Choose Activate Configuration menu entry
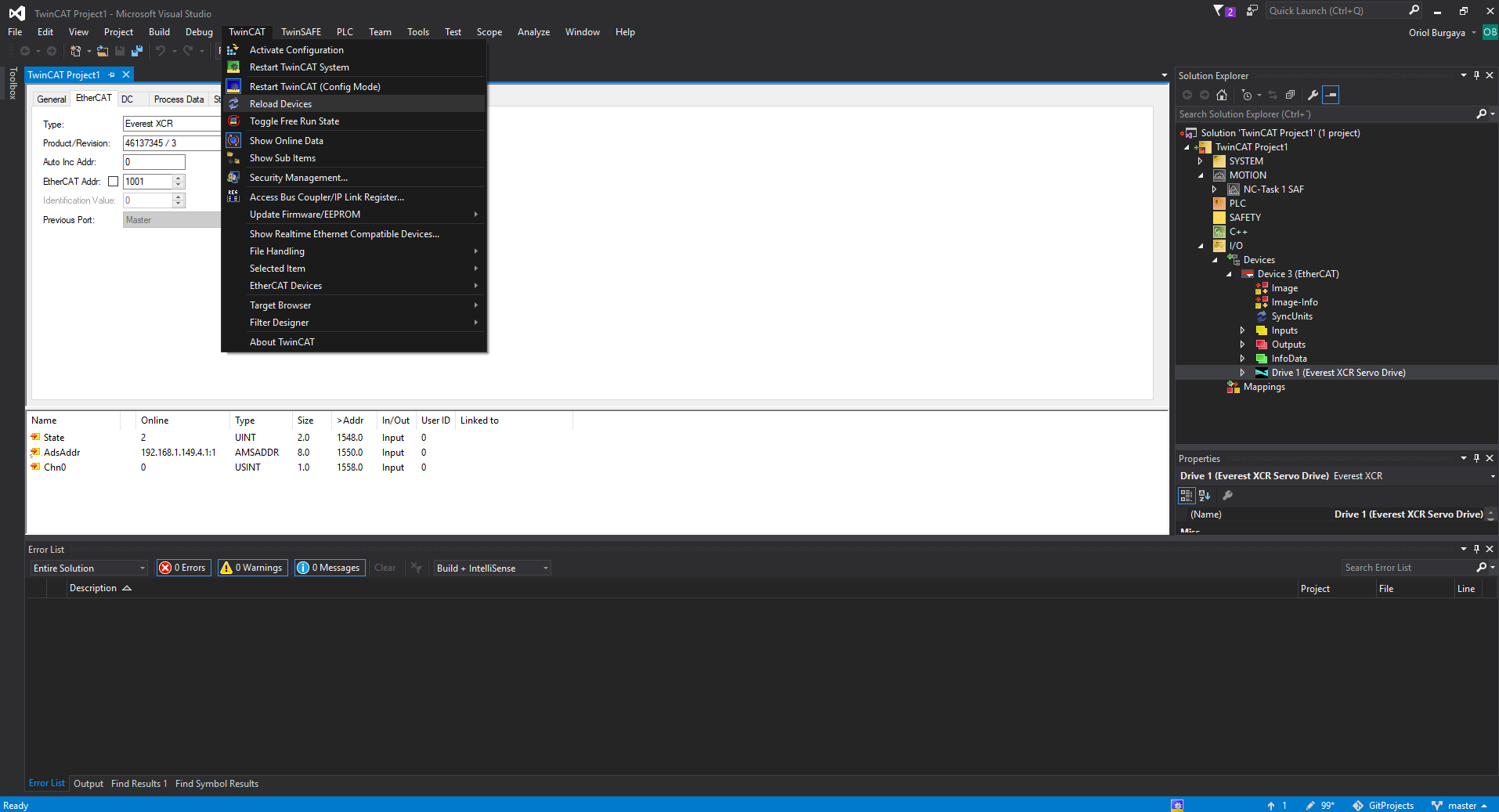This screenshot has height=812, width=1499. click(x=296, y=50)
